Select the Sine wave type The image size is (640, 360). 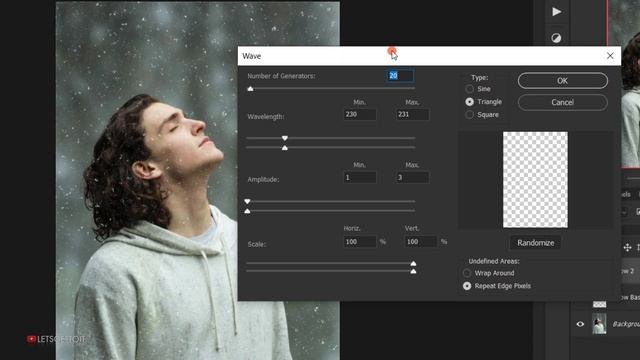click(470, 89)
